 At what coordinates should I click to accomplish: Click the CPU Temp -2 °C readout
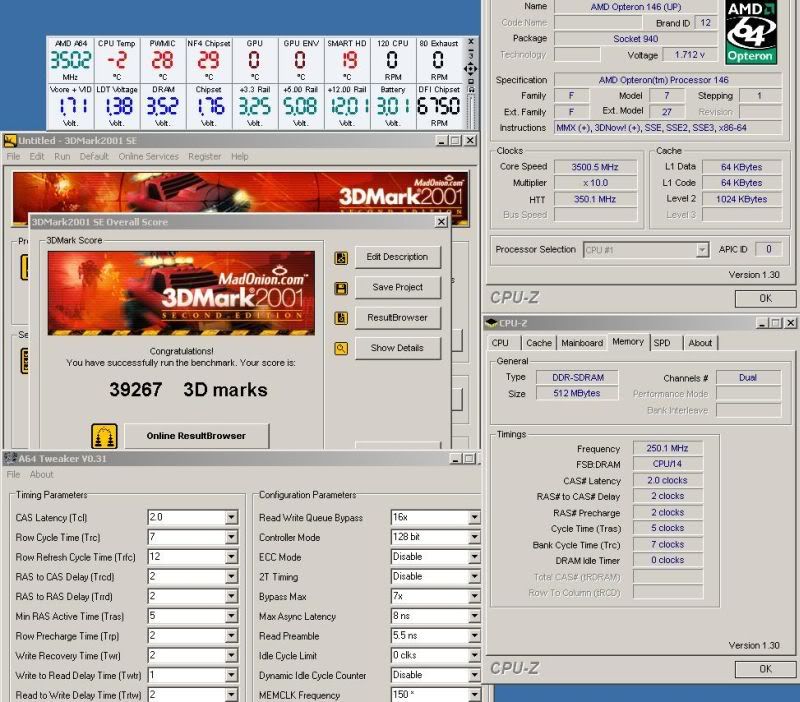pyautogui.click(x=116, y=60)
